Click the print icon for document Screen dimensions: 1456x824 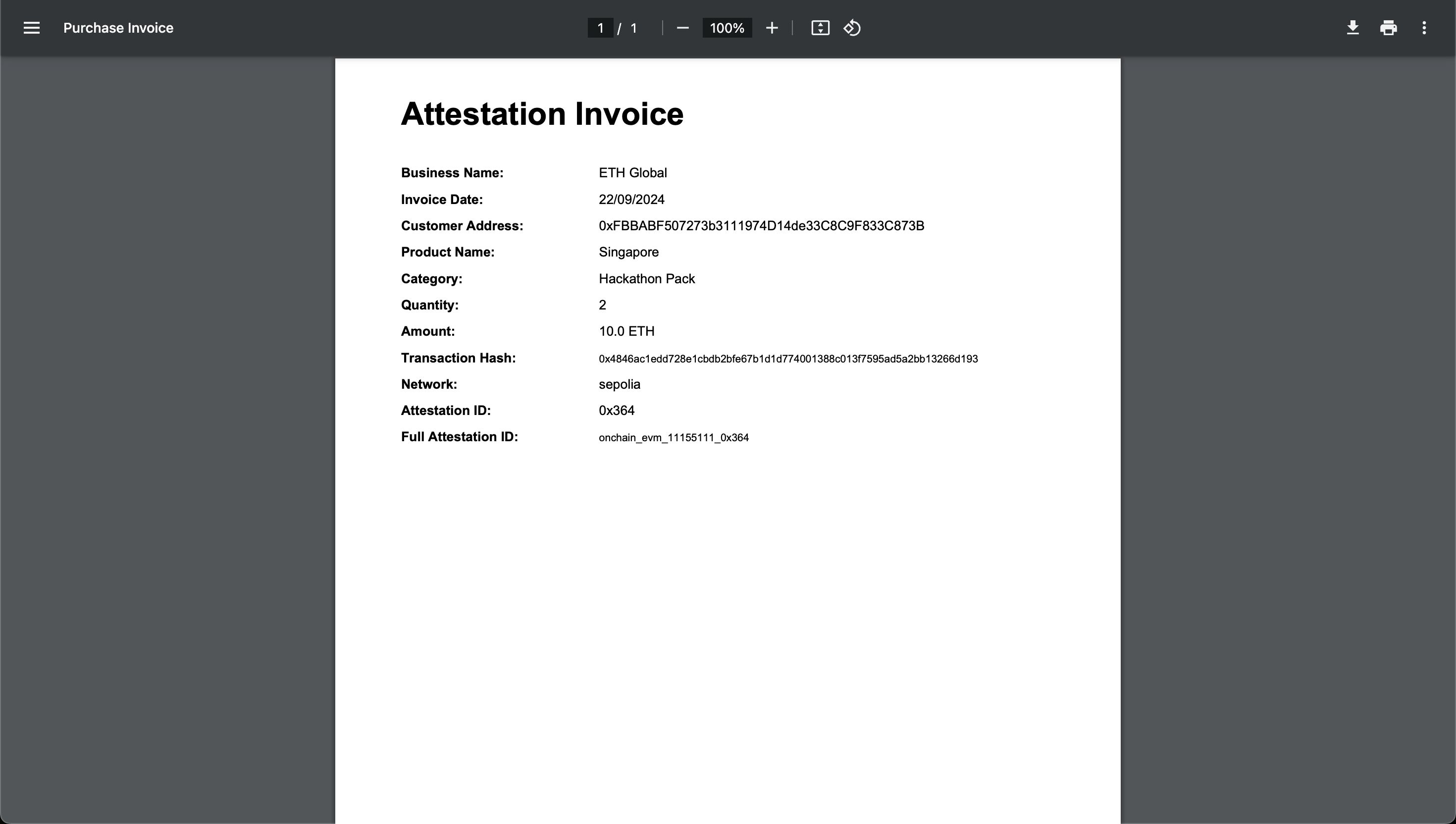point(1389,28)
